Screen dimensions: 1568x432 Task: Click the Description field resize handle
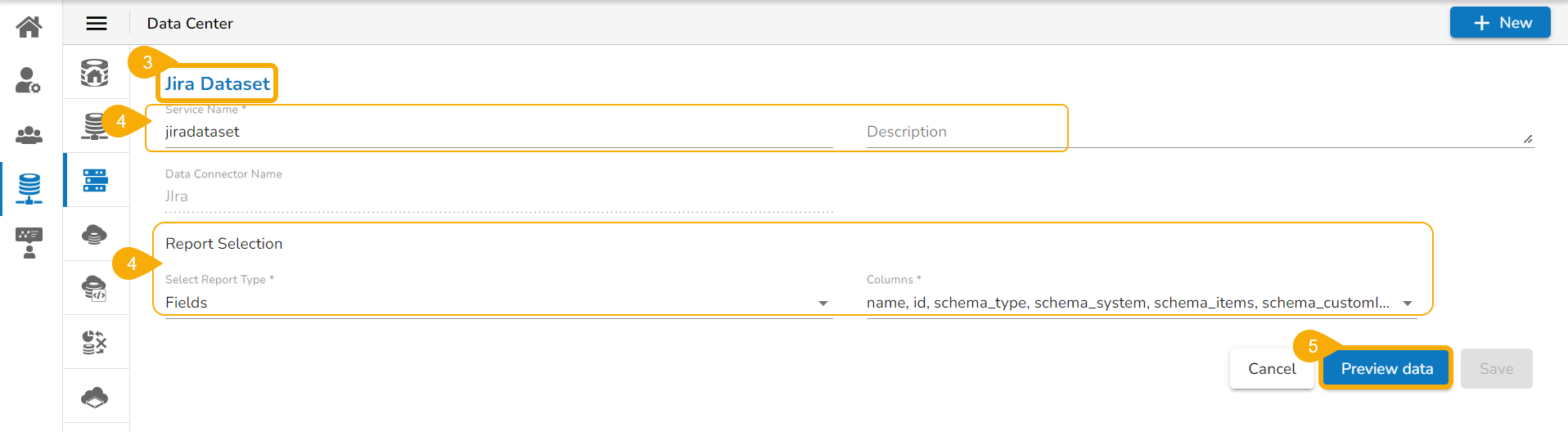pos(1528,139)
